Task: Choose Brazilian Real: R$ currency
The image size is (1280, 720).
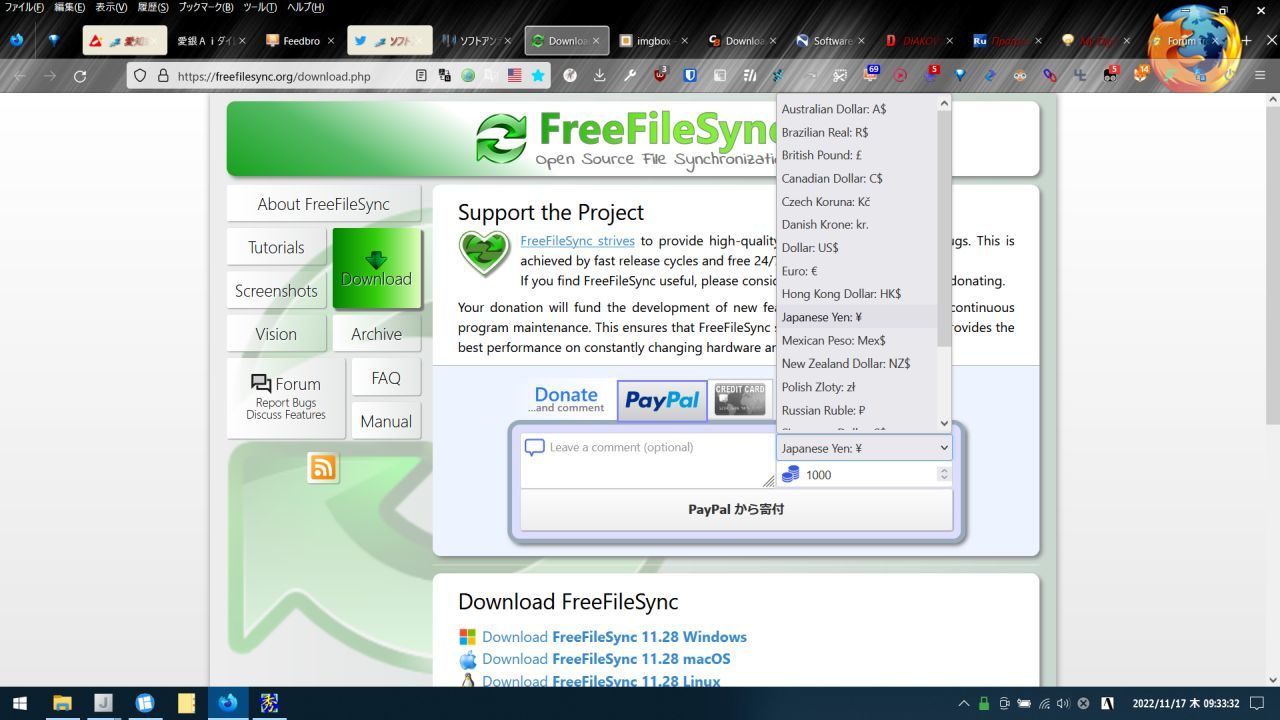Action: pos(857,132)
